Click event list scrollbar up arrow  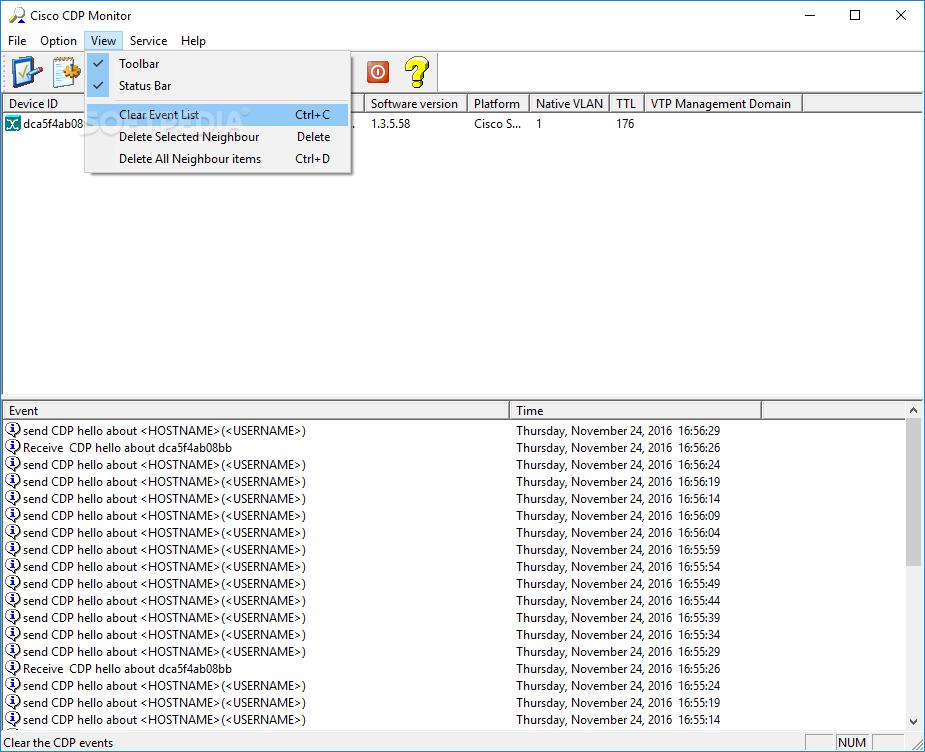click(913, 410)
